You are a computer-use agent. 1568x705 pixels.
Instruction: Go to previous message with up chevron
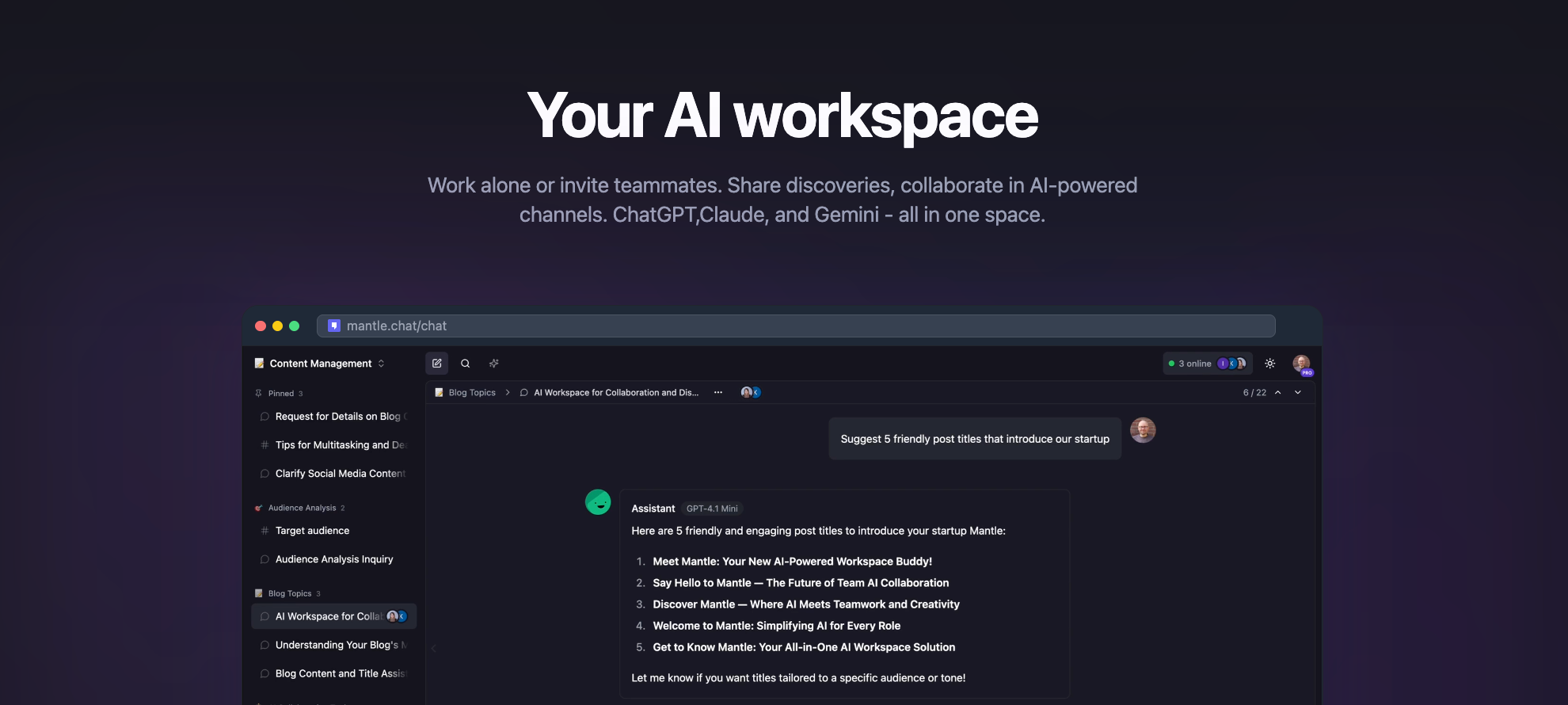[x=1278, y=392]
